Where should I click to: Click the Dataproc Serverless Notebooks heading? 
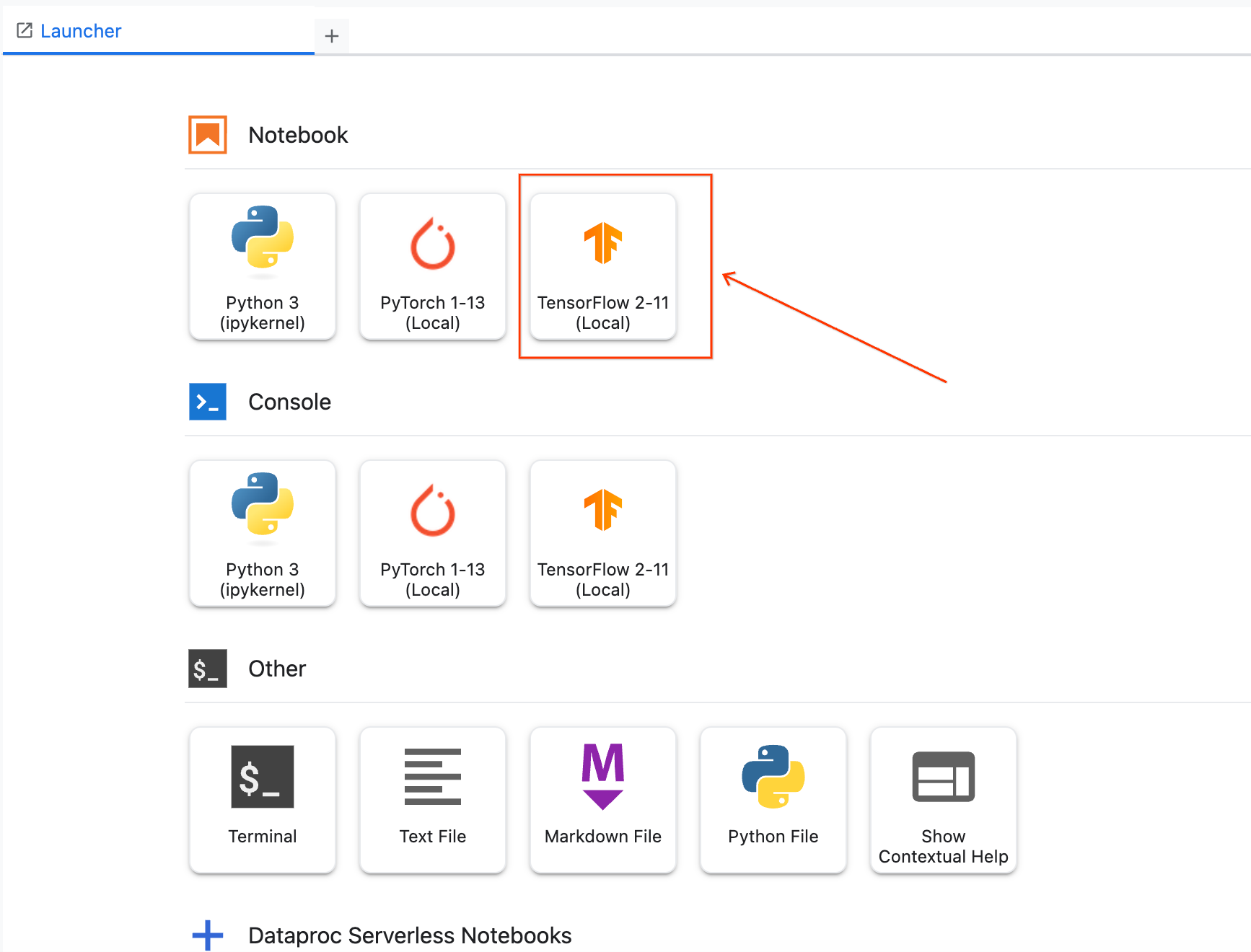point(410,935)
